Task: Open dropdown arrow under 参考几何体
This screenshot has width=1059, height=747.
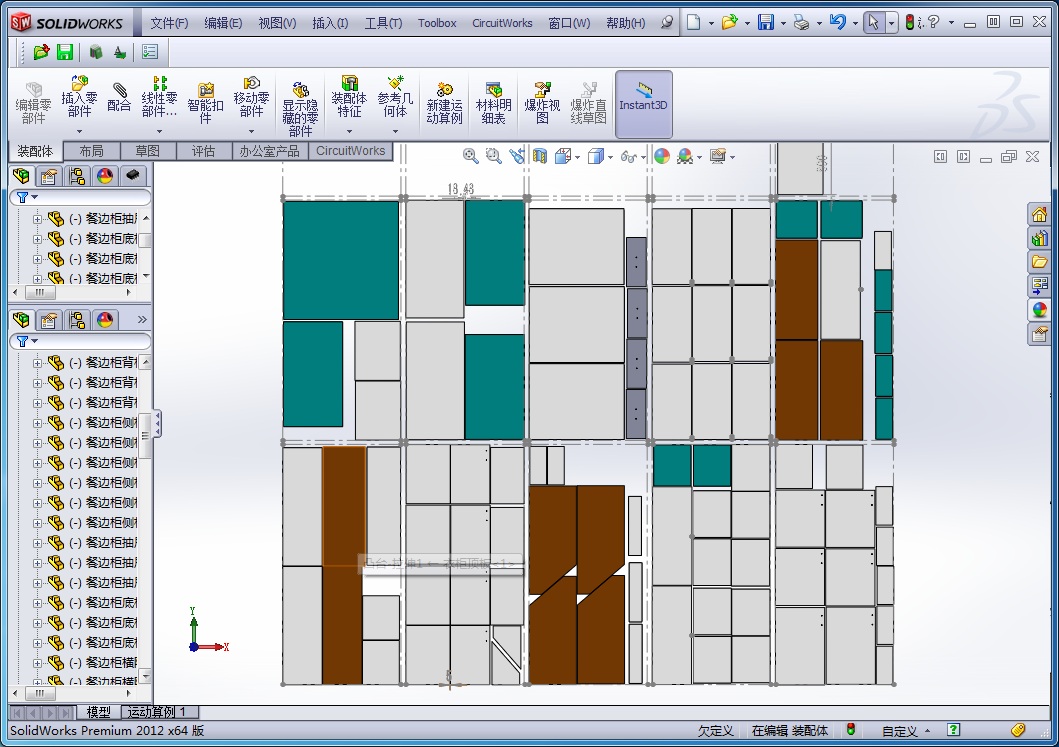Action: (395, 130)
